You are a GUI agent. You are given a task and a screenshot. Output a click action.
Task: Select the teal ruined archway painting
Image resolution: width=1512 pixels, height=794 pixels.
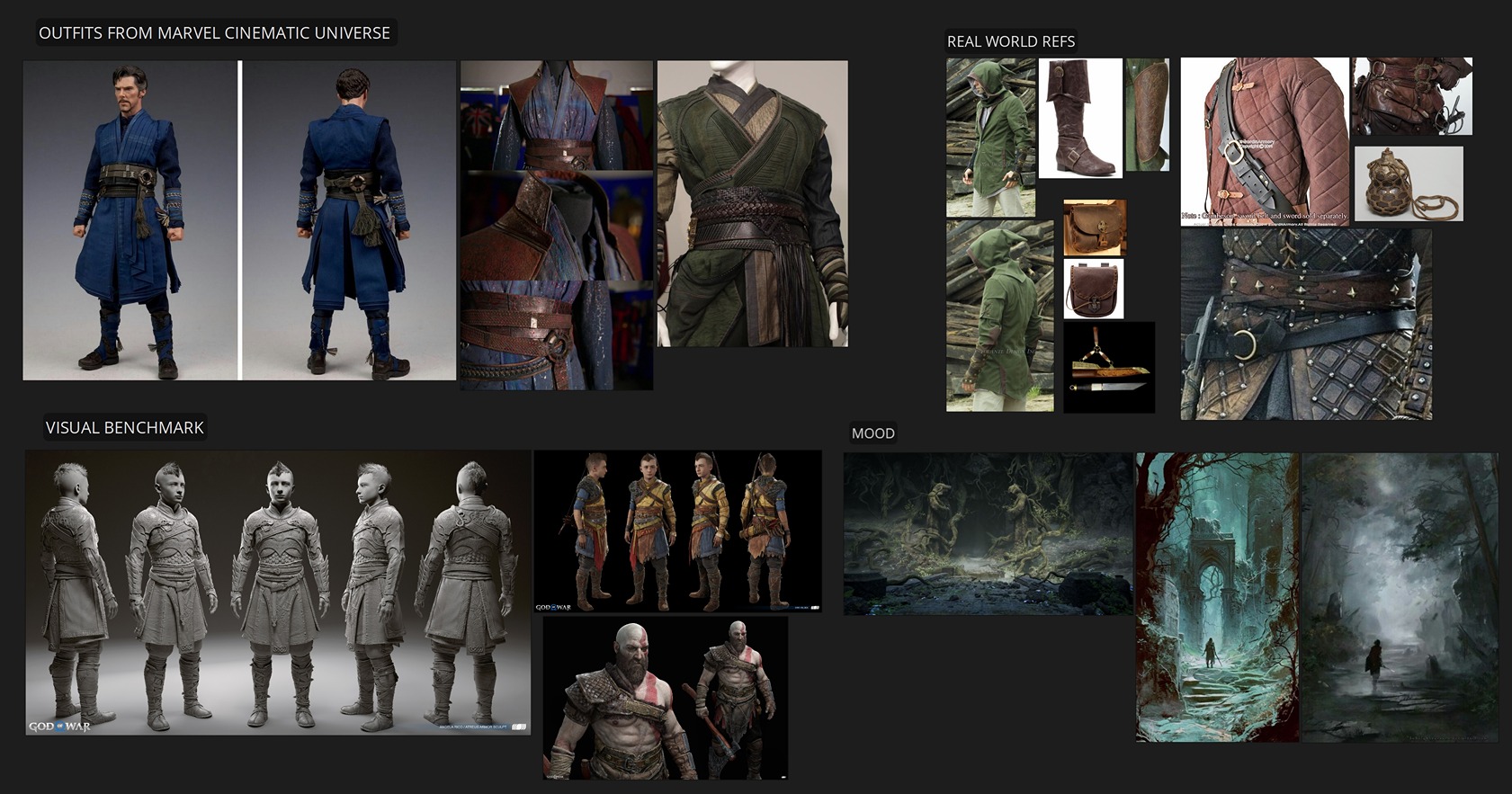[x=1218, y=597]
